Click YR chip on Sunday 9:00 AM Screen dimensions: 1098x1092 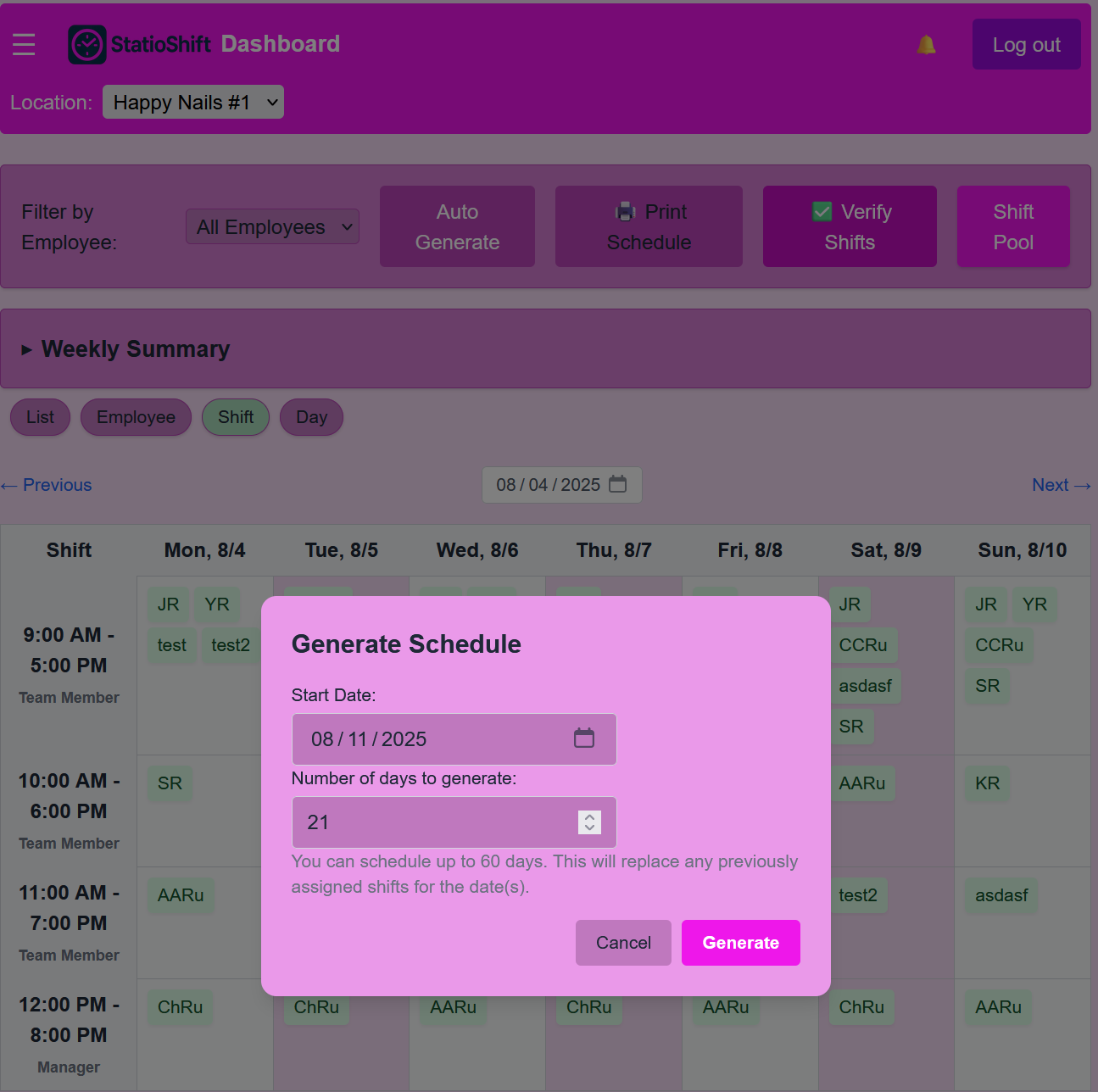click(x=1034, y=604)
